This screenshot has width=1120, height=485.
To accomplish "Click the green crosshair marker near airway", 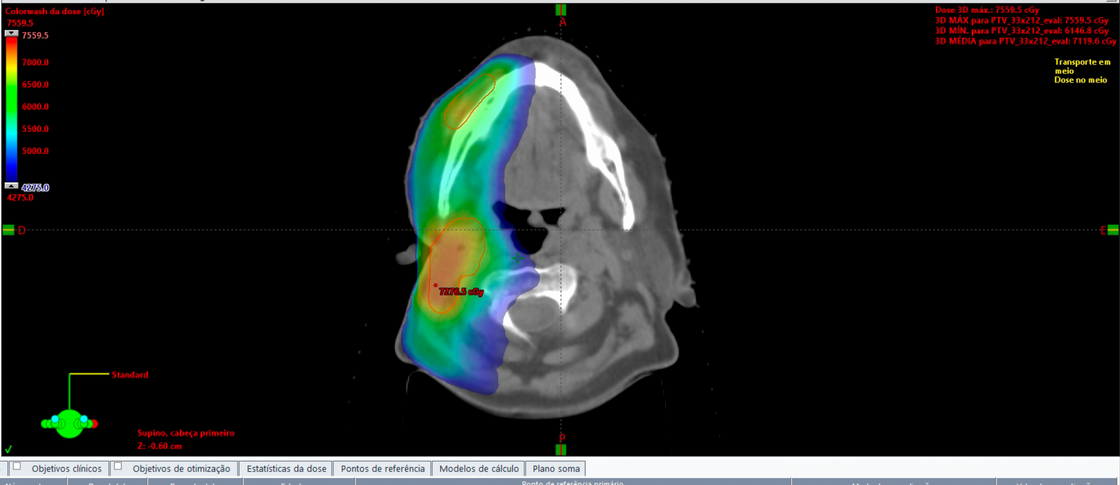I will click(519, 259).
